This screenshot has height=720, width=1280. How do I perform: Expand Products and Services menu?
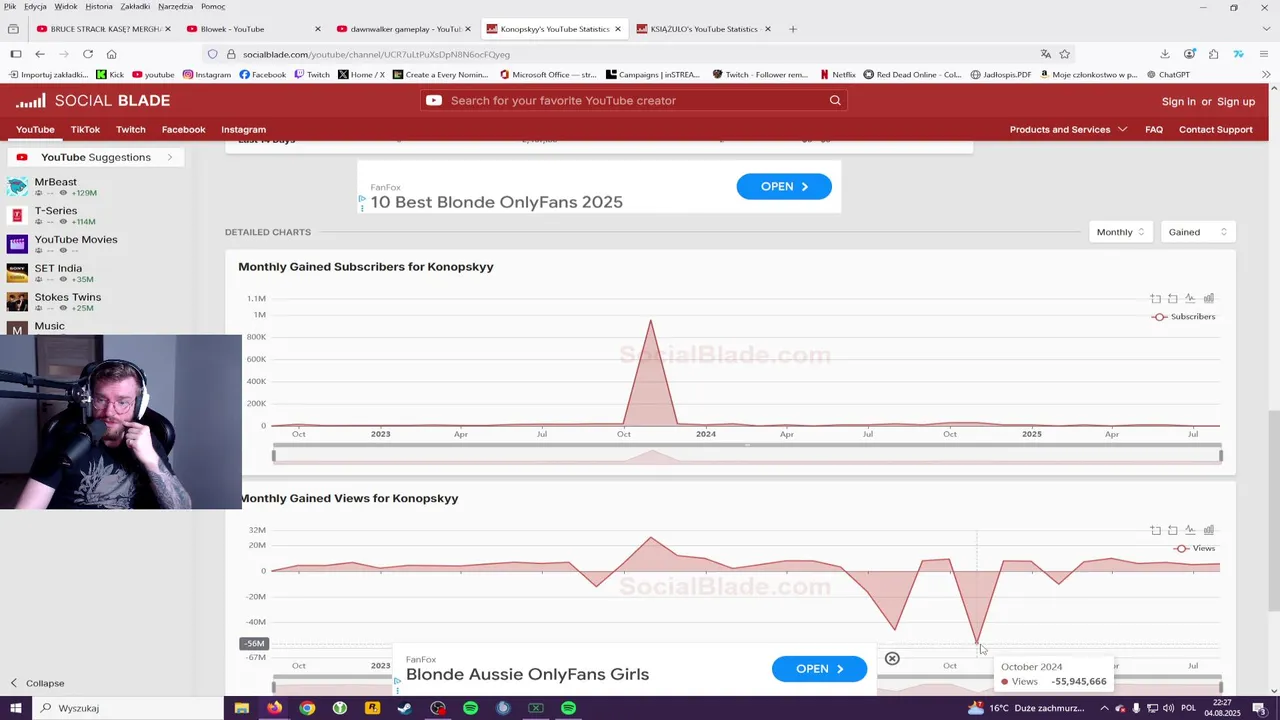point(1068,129)
